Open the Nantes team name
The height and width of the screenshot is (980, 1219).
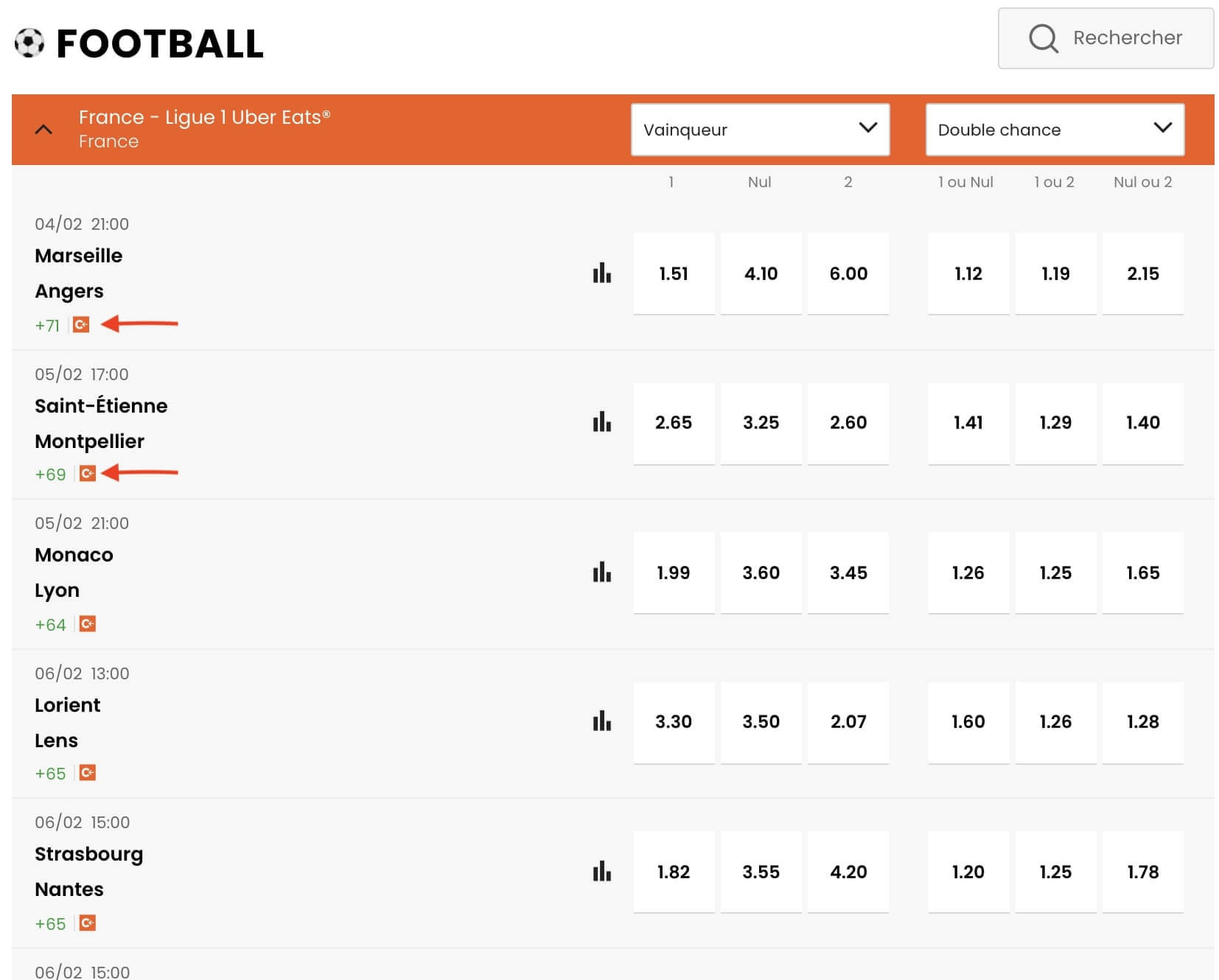pos(69,889)
